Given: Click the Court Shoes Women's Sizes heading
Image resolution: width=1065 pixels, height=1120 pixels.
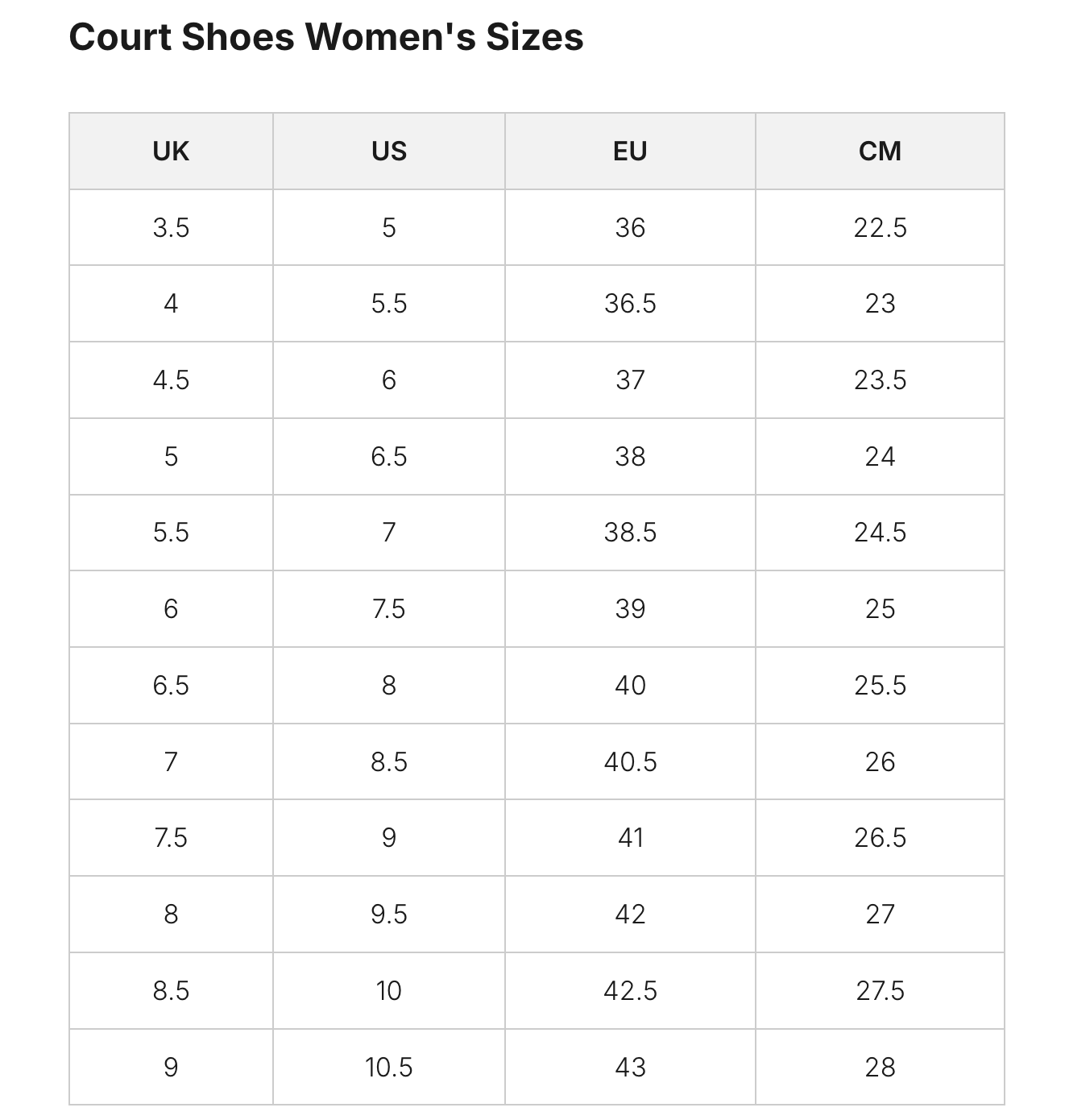Looking at the screenshot, I should click(326, 37).
